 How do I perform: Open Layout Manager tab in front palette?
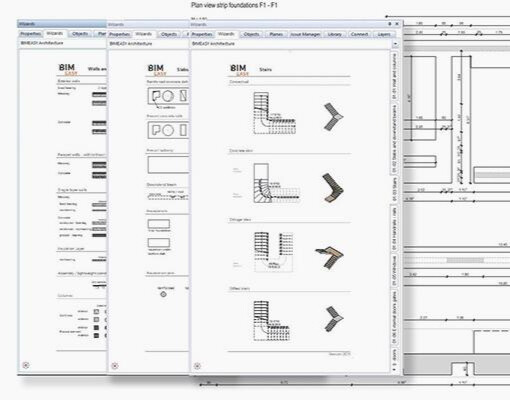click(x=305, y=34)
